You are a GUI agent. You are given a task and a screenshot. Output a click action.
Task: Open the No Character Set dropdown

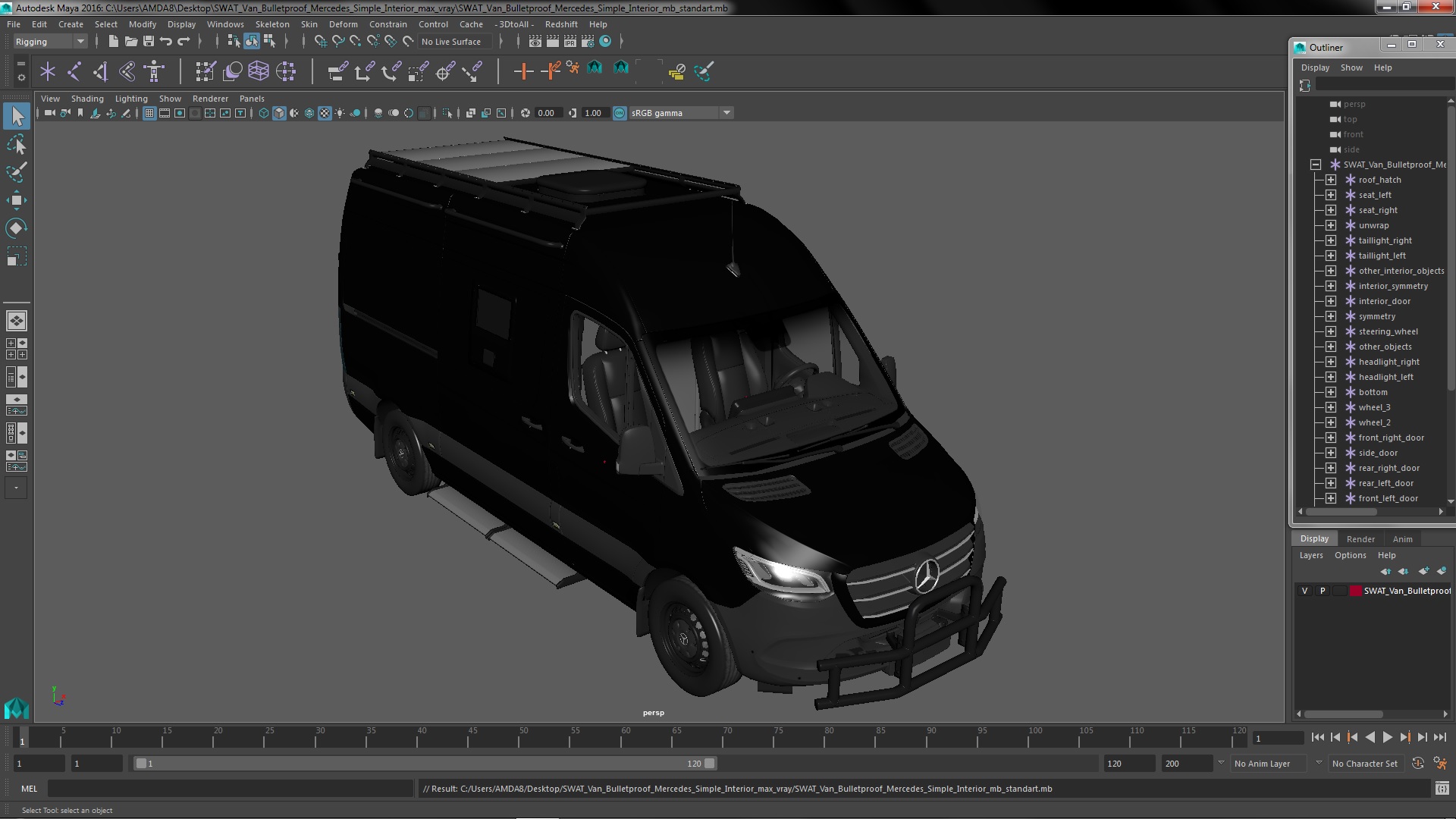[x=1365, y=764]
